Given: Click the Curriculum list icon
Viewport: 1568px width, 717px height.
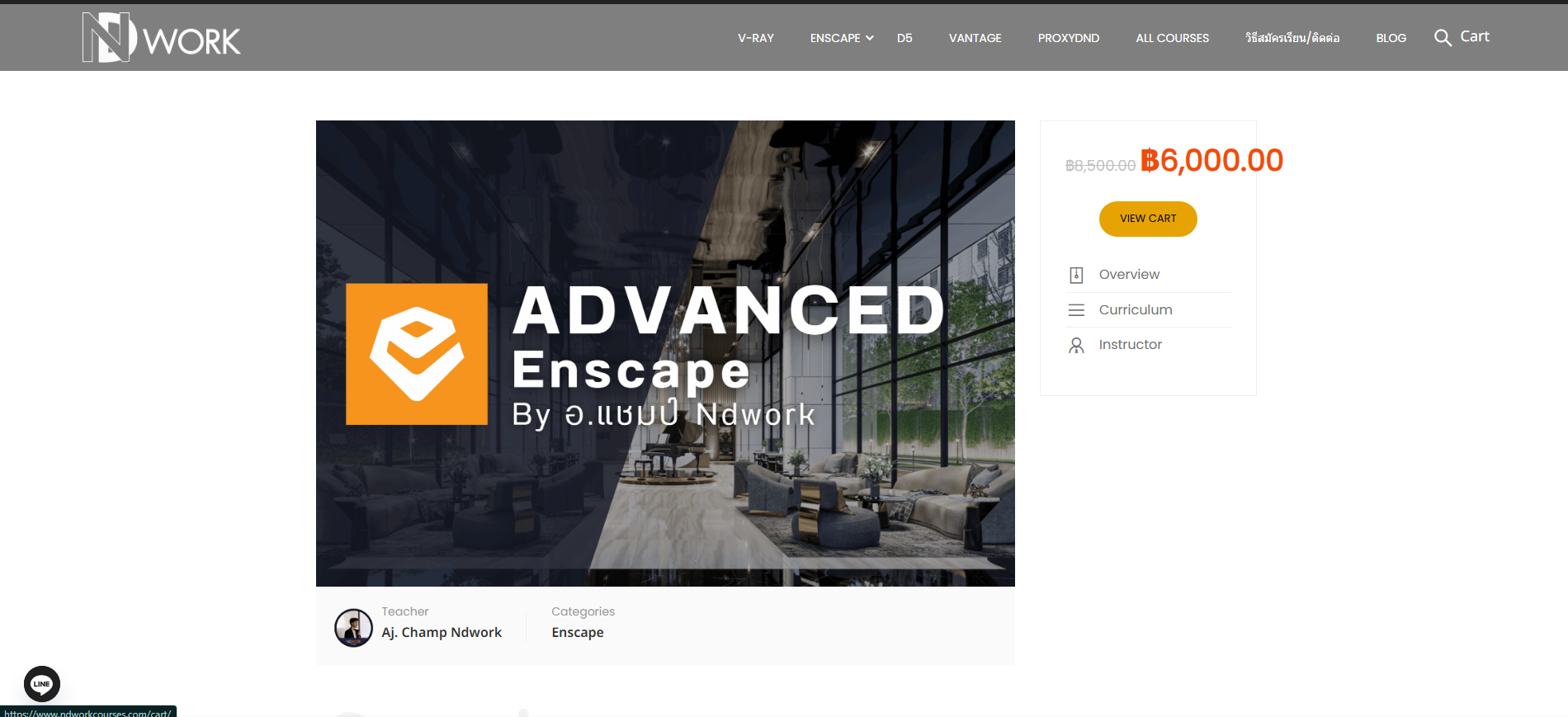Looking at the screenshot, I should click(x=1076, y=310).
